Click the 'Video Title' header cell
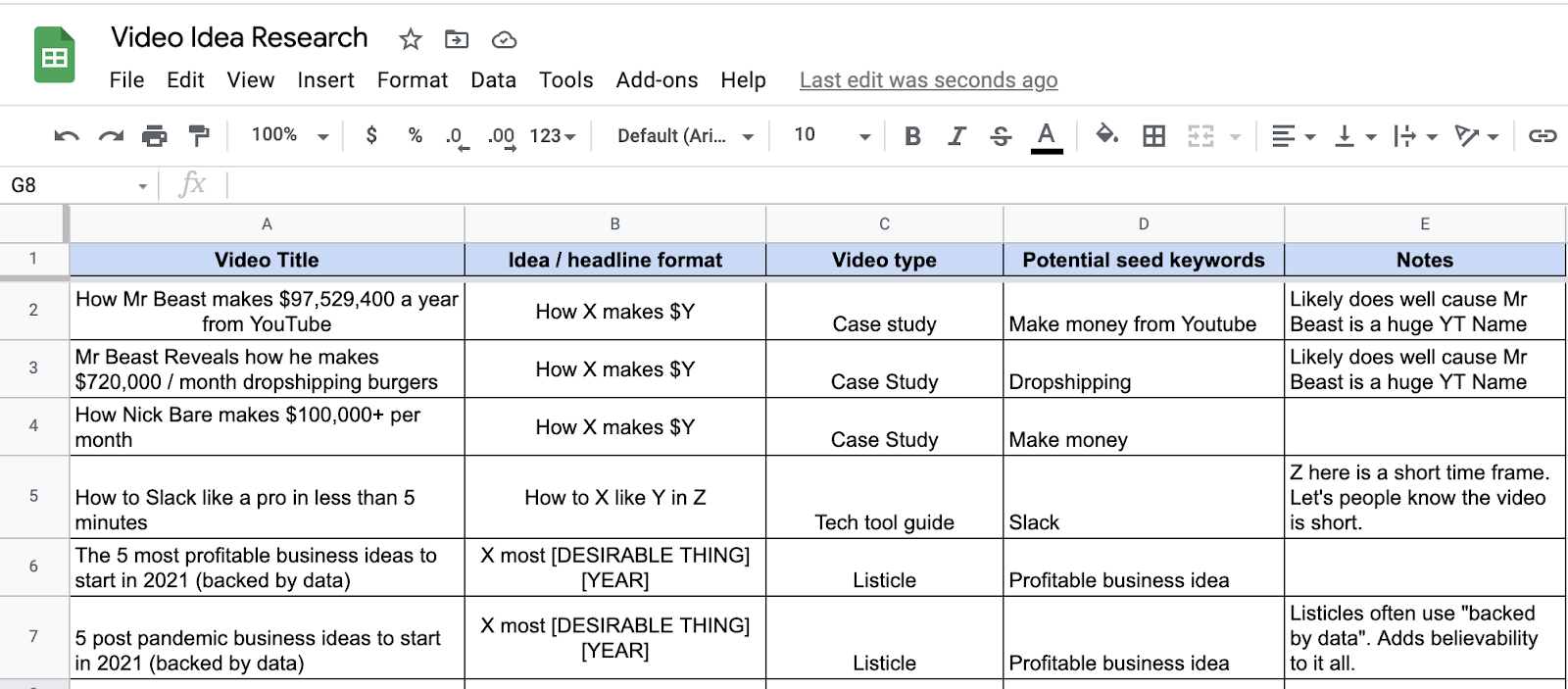Screen dimensions: 1568x689 coord(267,260)
